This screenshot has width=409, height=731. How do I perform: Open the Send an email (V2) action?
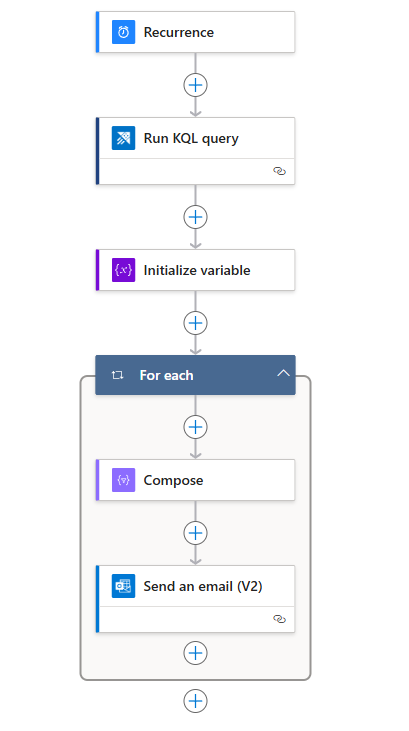[x=195, y=599]
